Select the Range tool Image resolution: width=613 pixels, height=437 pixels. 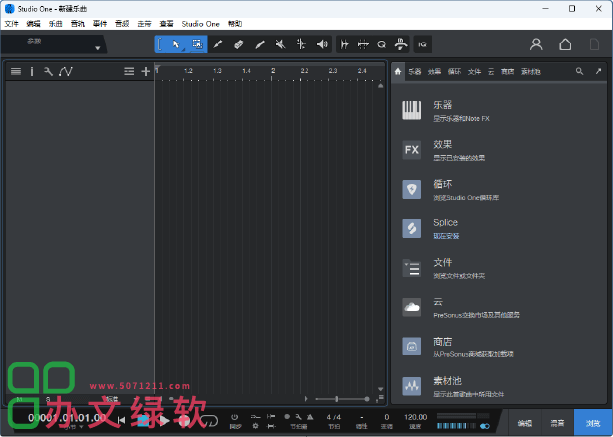click(x=197, y=44)
